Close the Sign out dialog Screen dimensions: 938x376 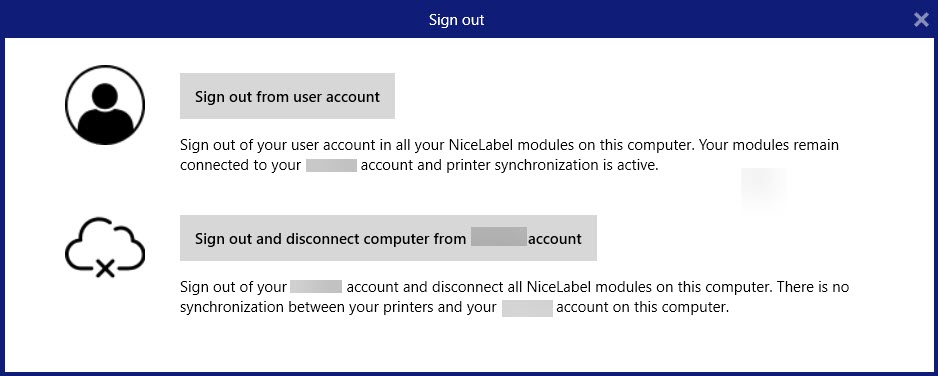click(x=921, y=20)
